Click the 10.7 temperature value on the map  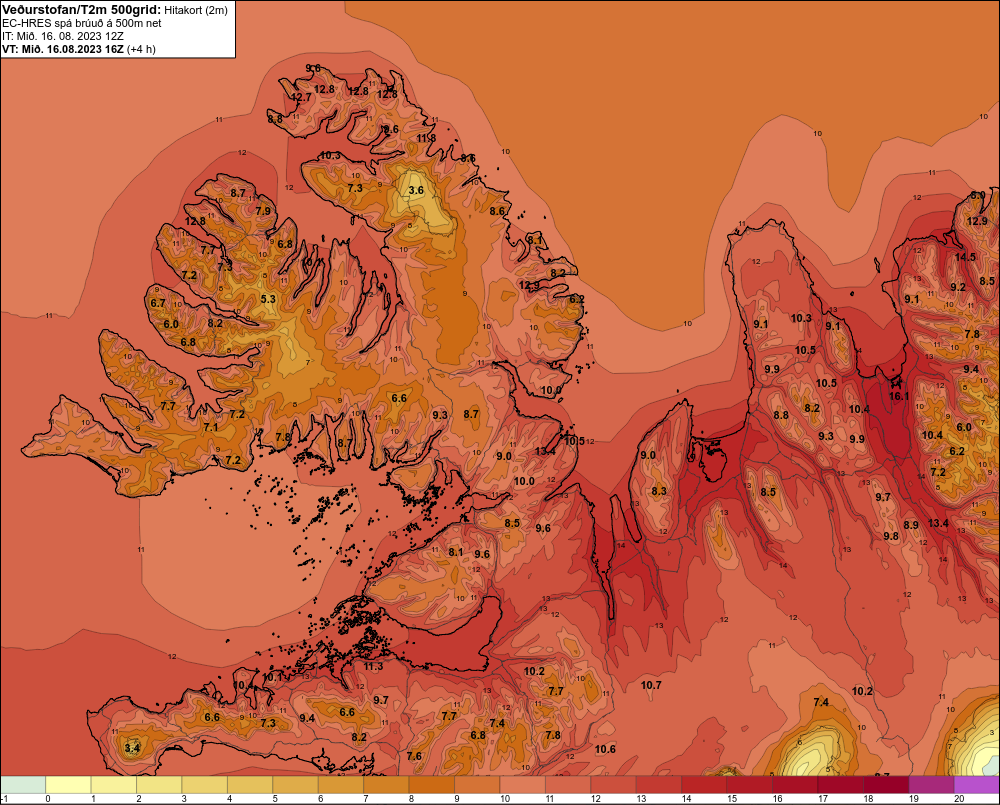651,685
